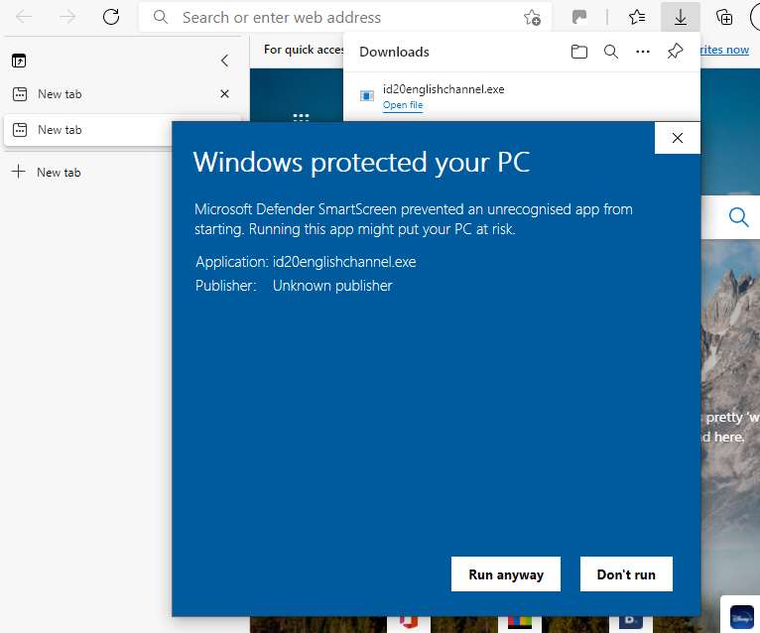Search downloads with the magnifier icon
760x633 pixels.
point(611,51)
